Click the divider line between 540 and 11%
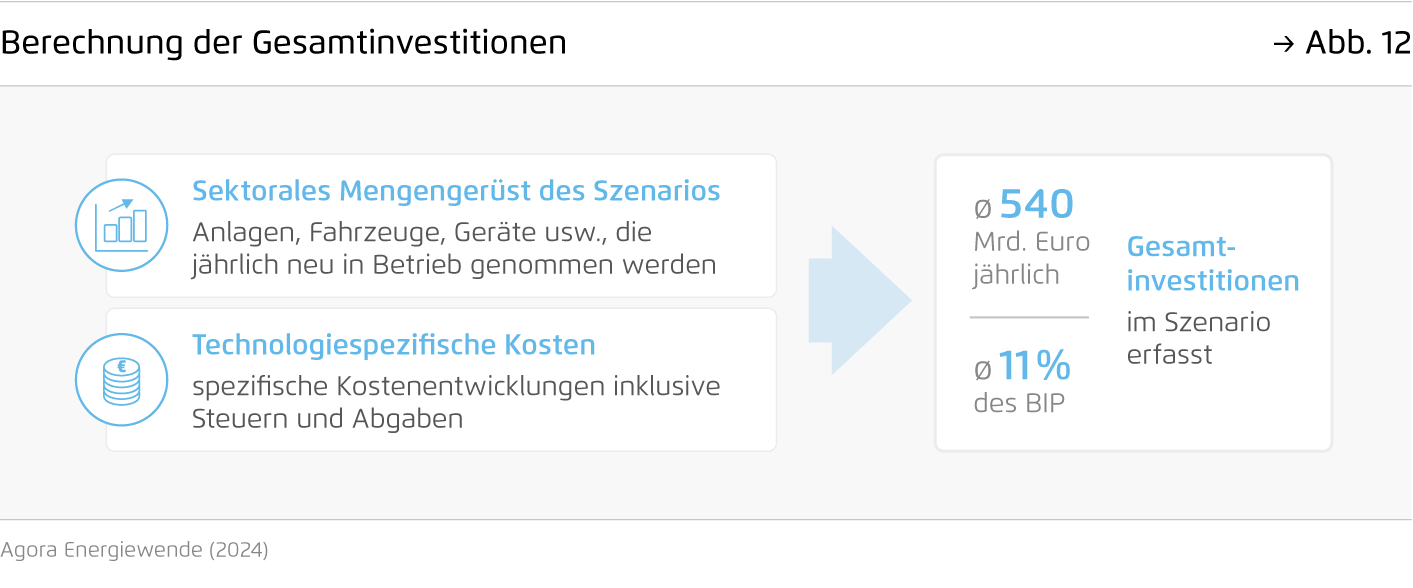Screen dimensions: 1413x588 coord(1029,317)
